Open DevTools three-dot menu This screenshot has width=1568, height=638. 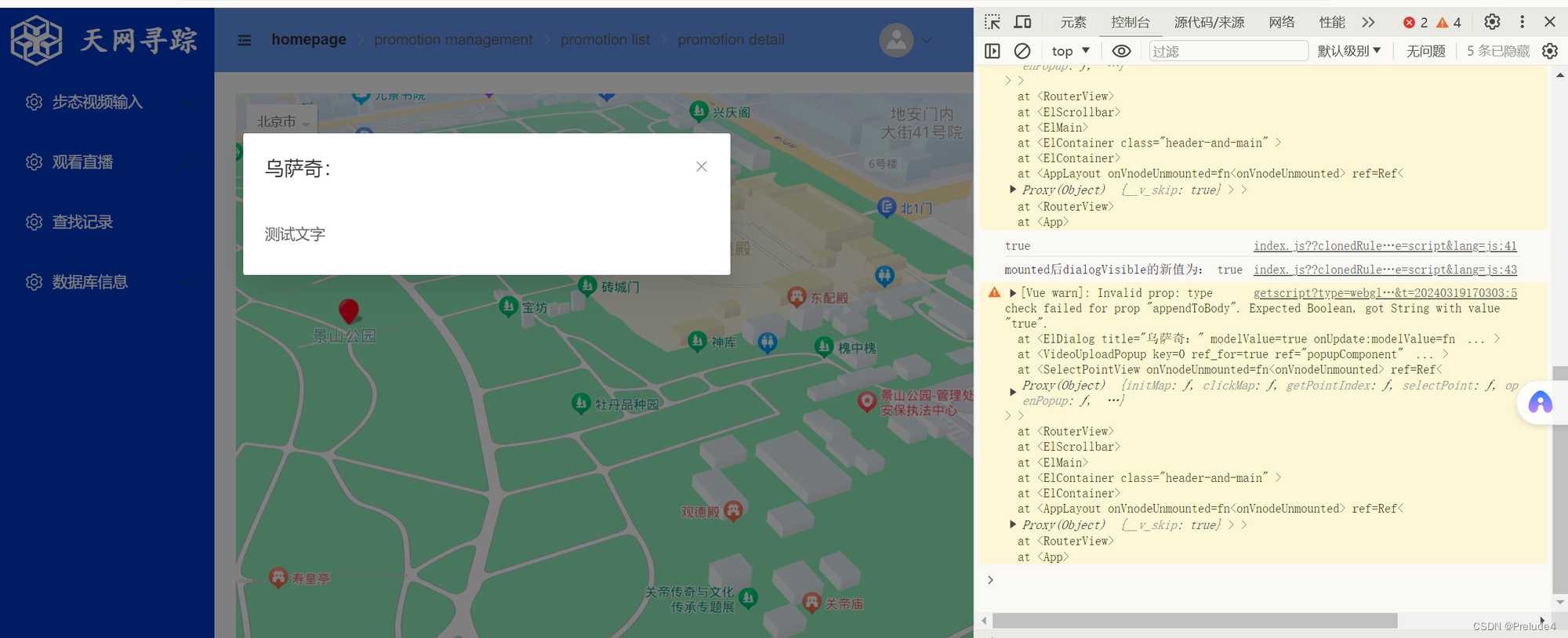1523,22
